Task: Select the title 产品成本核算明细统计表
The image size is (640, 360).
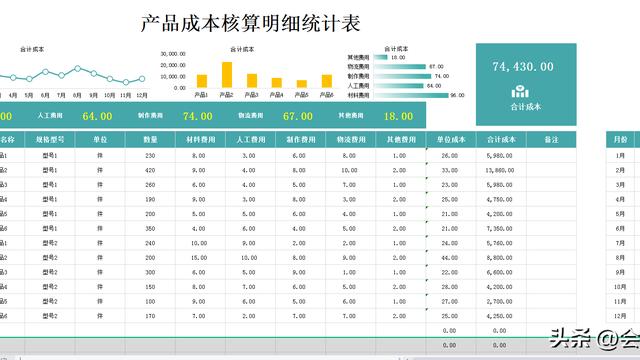Action: 251,23
